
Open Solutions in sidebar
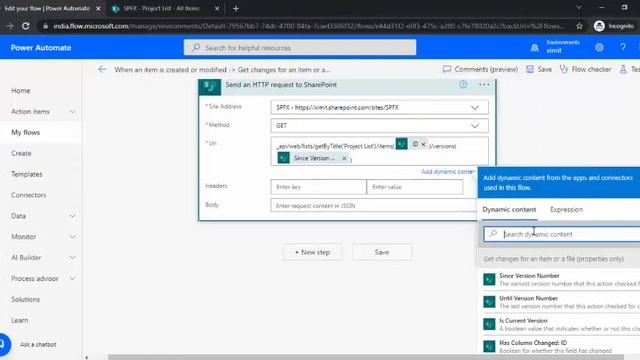coord(25,299)
